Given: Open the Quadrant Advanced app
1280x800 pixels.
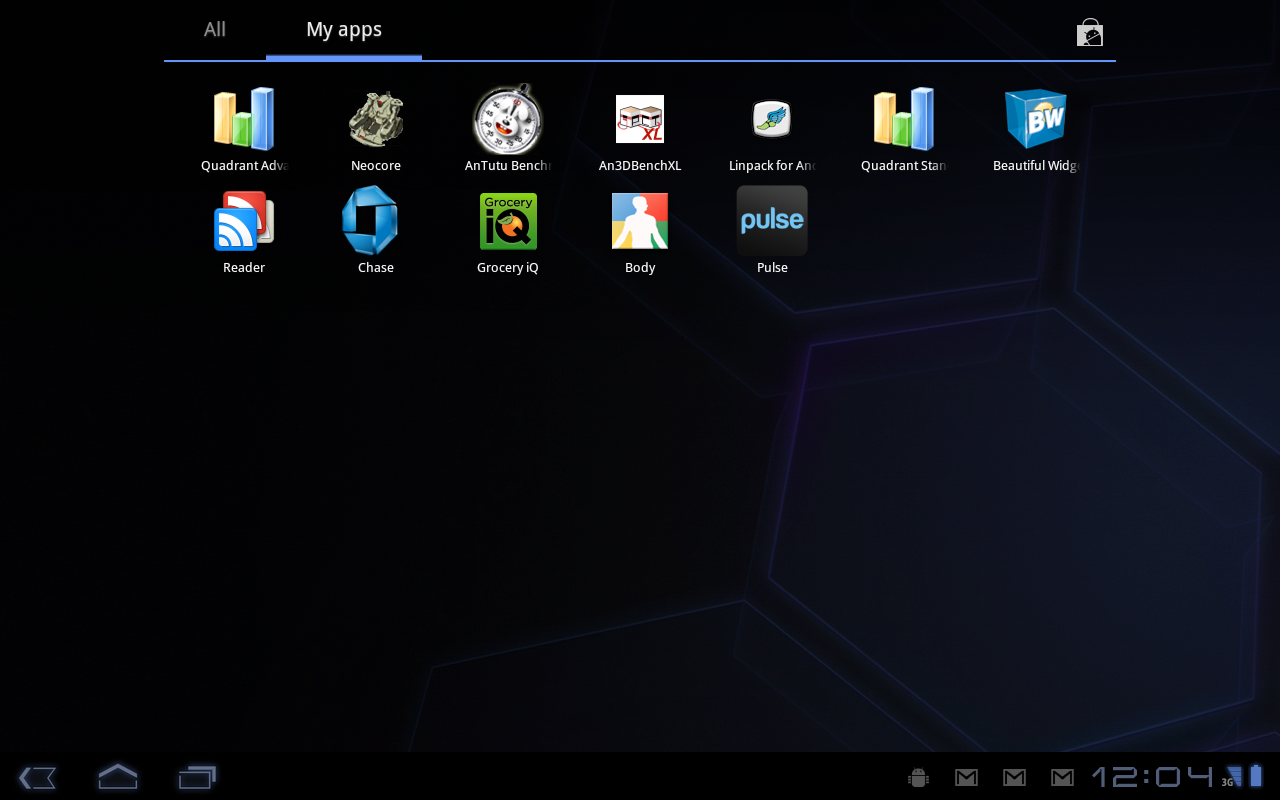Looking at the screenshot, I should pos(244,119).
